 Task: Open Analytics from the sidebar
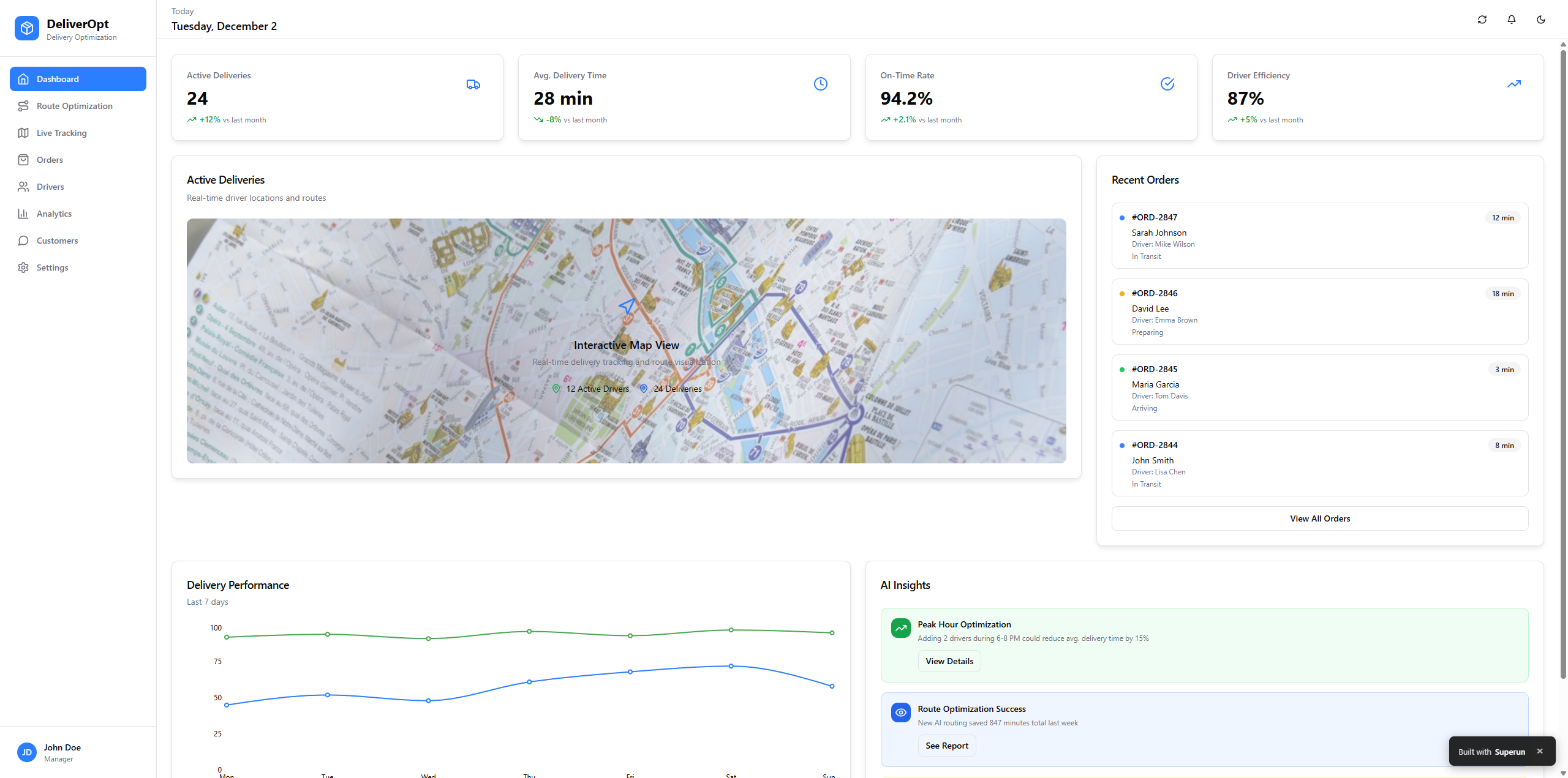[x=54, y=214]
